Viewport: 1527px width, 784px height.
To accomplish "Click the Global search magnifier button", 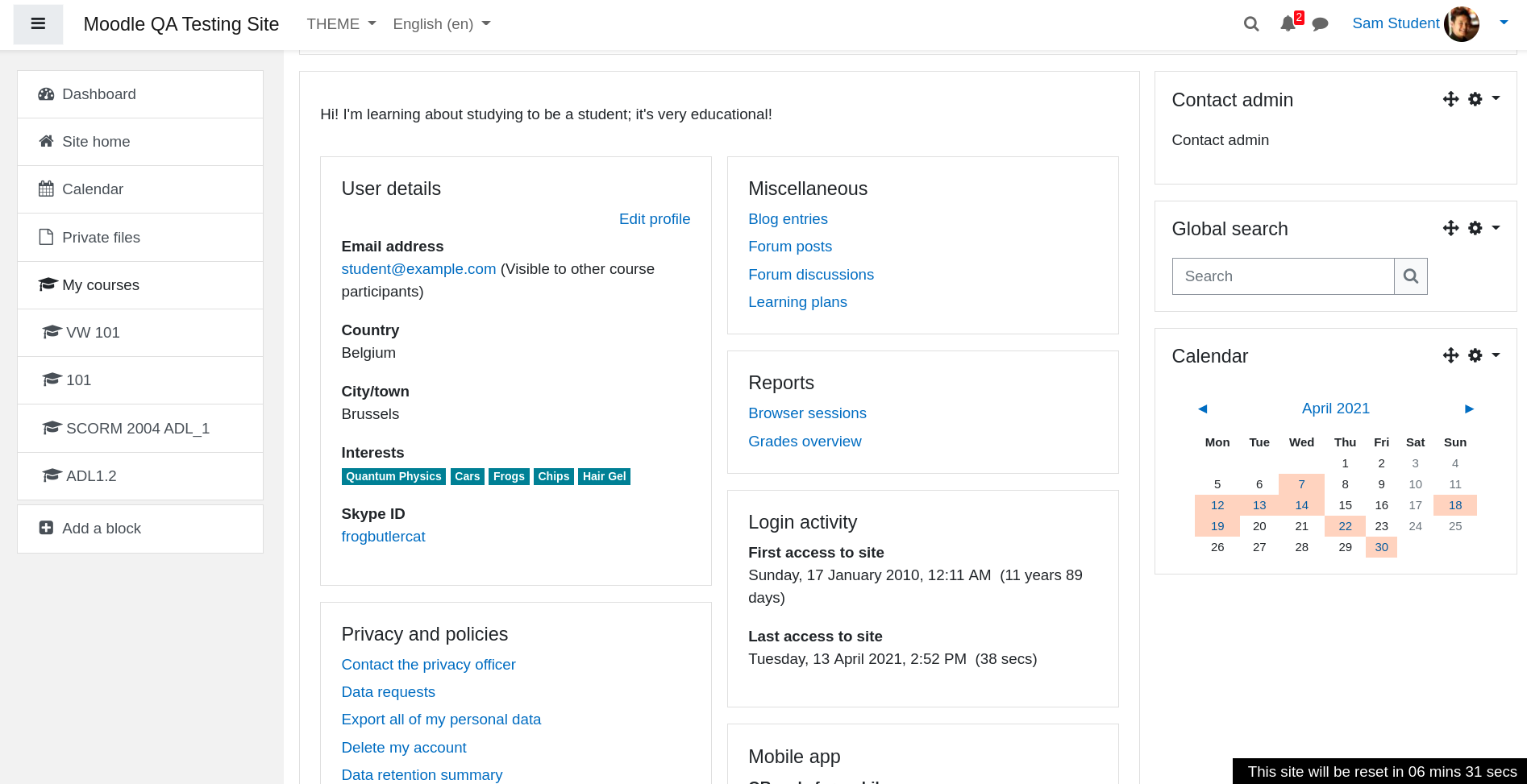I will pyautogui.click(x=1411, y=276).
